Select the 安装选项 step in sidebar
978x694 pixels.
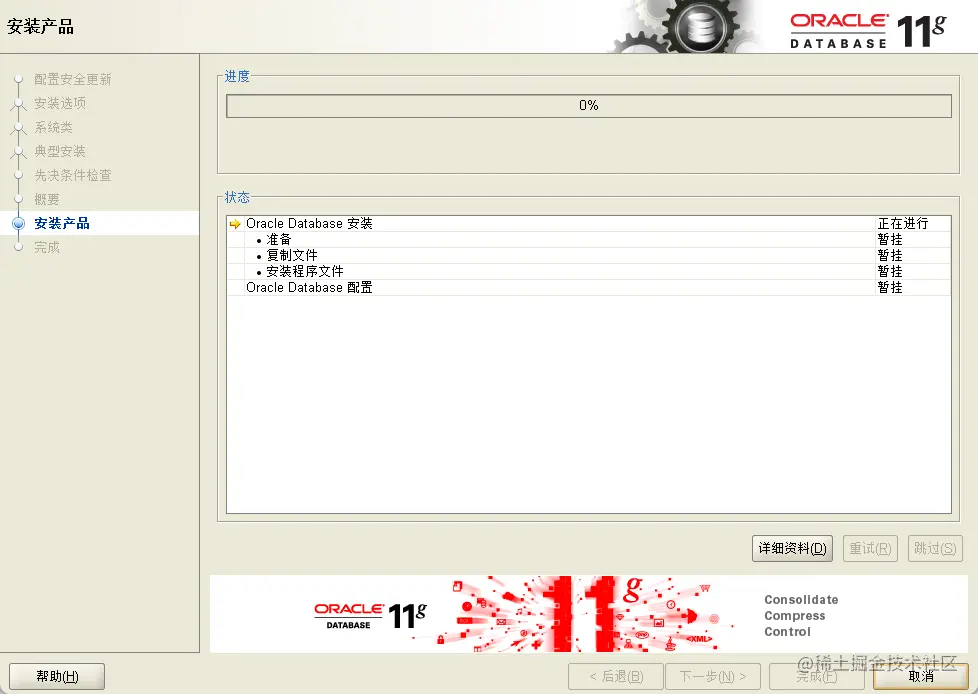pyautogui.click(x=60, y=103)
